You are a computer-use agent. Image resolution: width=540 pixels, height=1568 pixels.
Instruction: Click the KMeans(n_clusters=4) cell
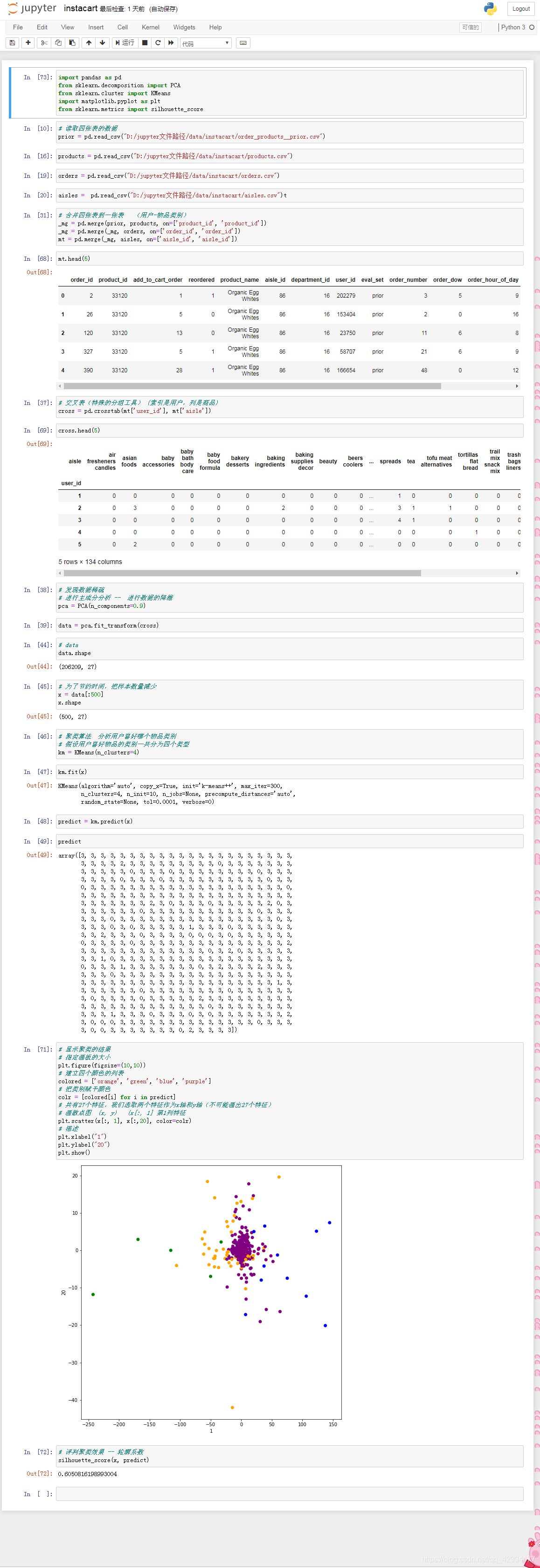click(290, 744)
